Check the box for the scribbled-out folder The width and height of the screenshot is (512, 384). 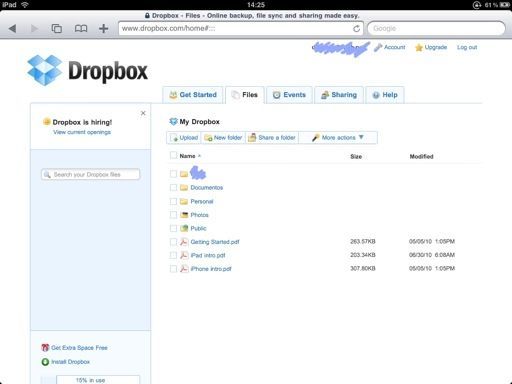click(173, 174)
